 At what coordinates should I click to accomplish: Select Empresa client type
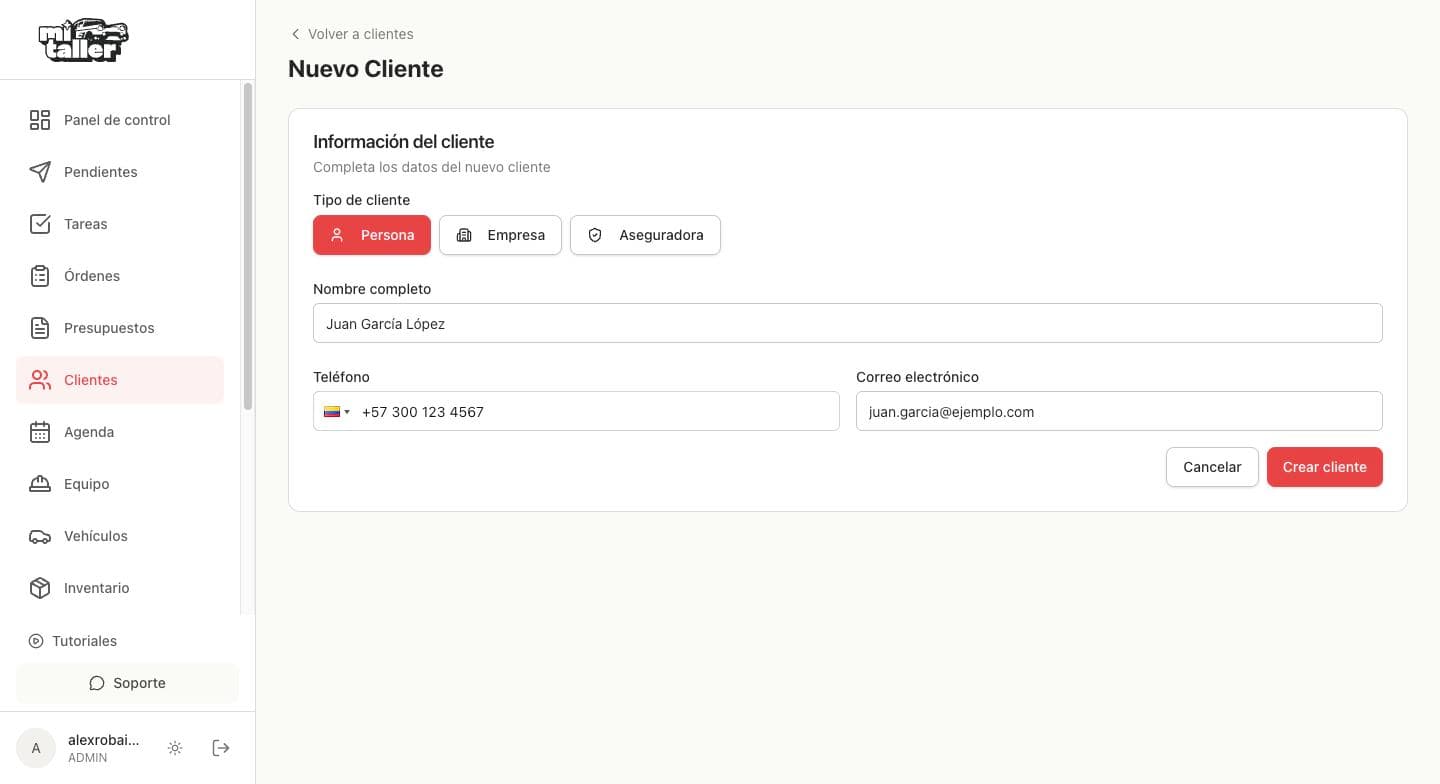[500, 235]
